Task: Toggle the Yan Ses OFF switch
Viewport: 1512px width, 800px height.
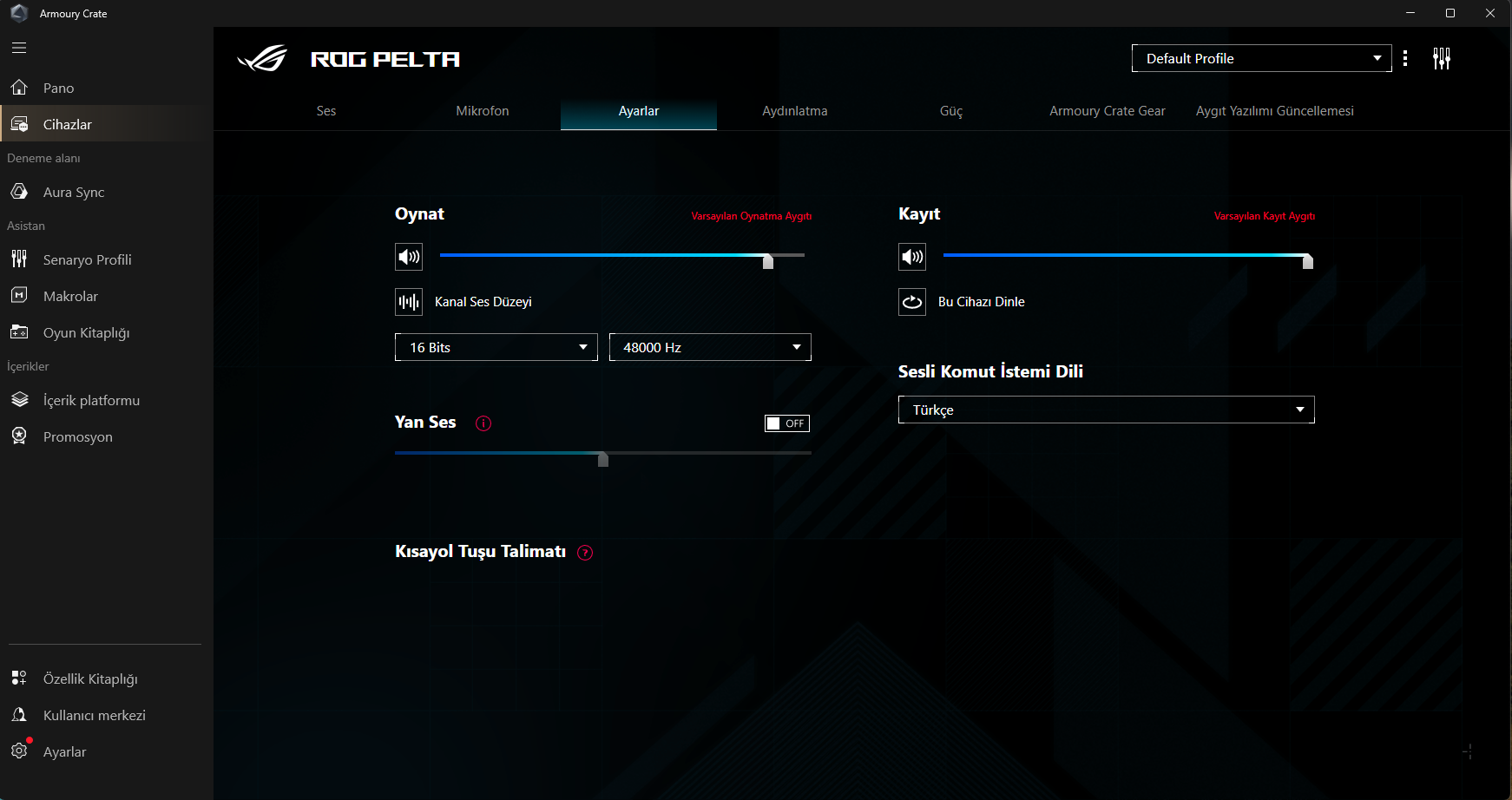Action: 787,423
